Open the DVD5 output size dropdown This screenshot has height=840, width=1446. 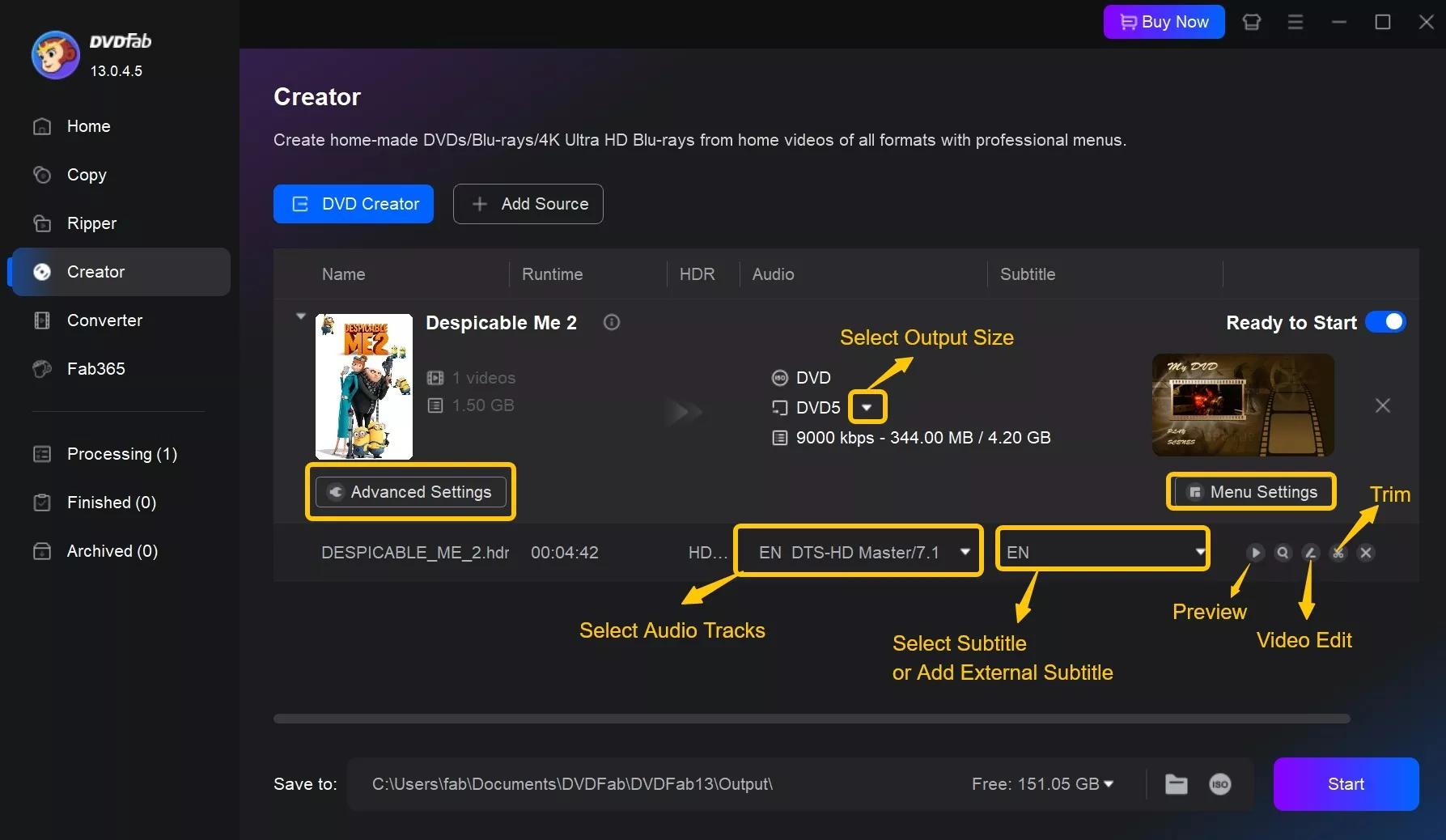[x=867, y=407]
